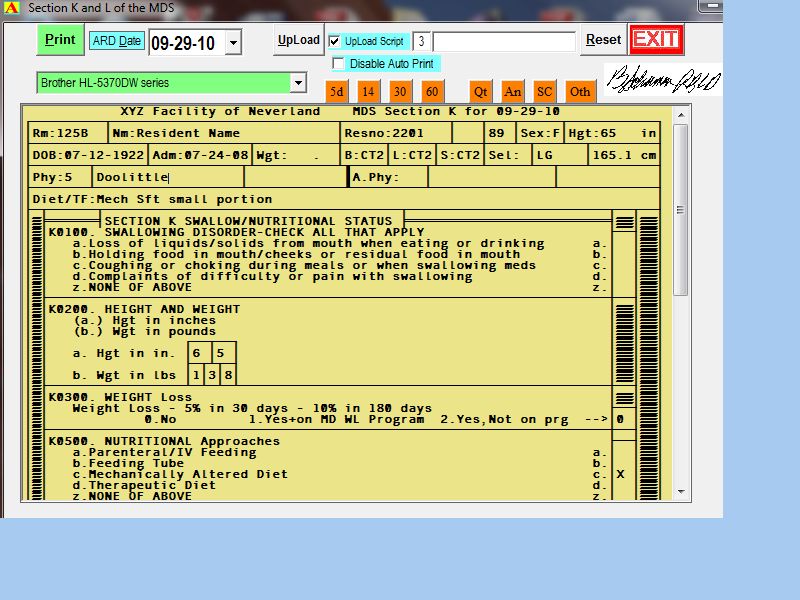Click the green Print button

60,40
